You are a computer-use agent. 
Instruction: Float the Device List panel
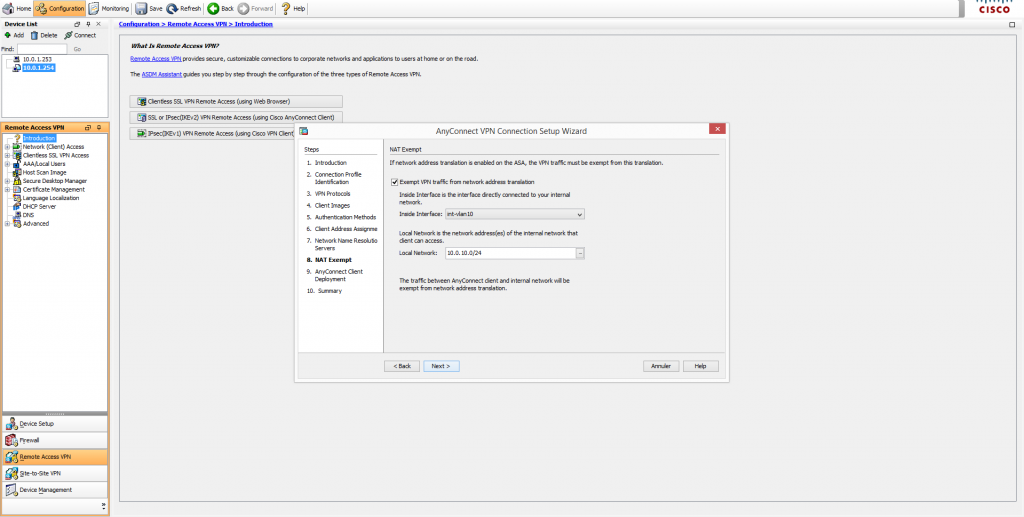click(x=78, y=24)
